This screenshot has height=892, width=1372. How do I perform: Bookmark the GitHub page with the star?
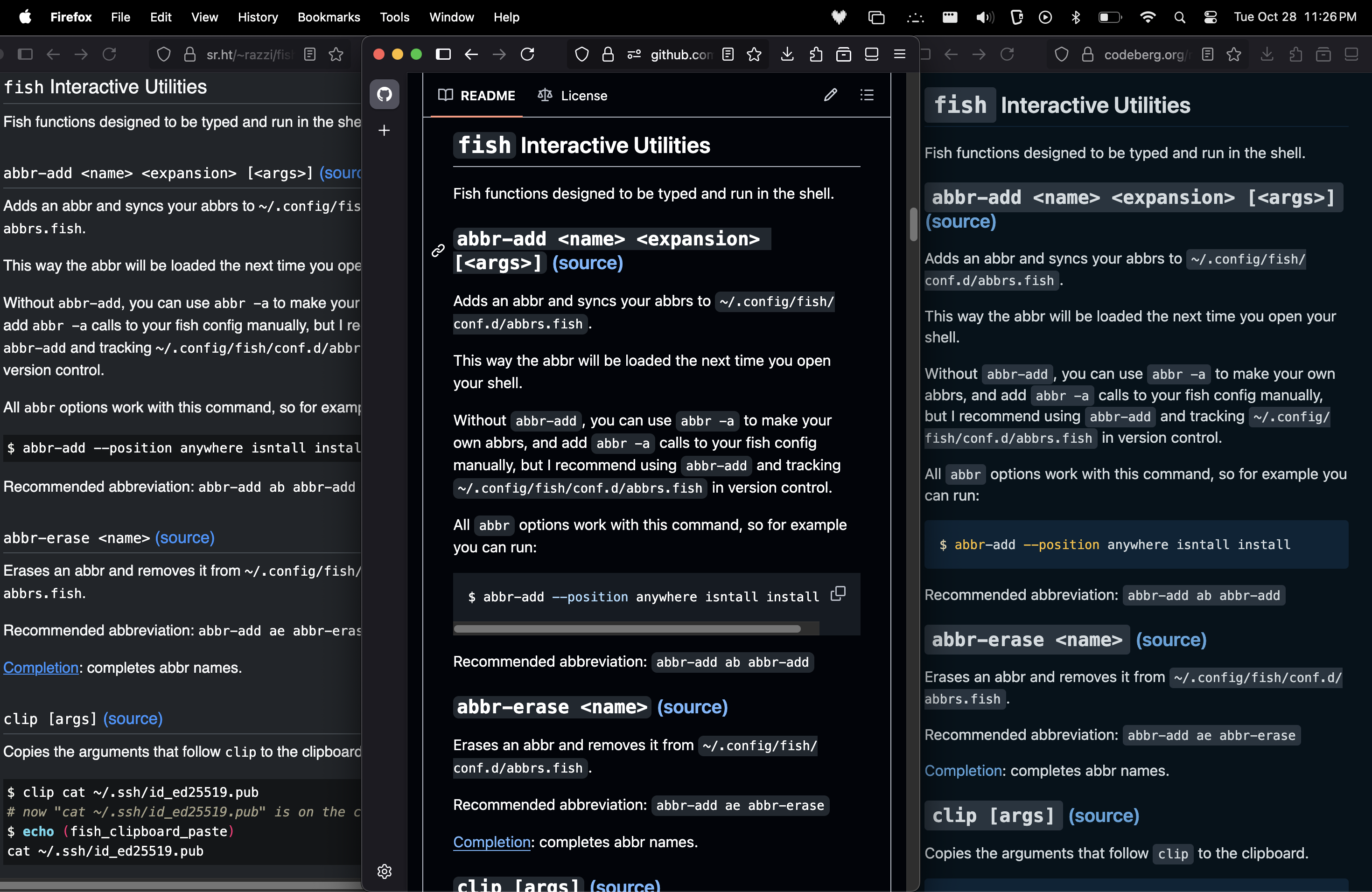tap(754, 54)
